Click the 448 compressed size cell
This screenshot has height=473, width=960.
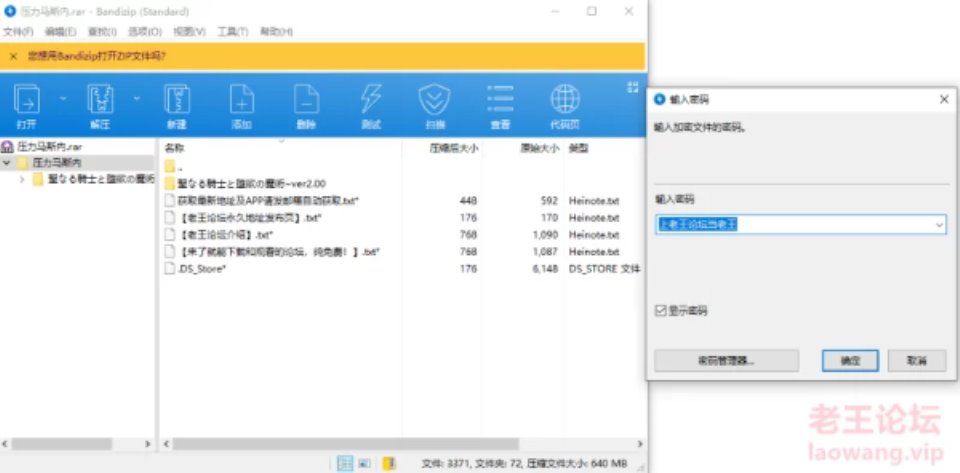tap(468, 200)
